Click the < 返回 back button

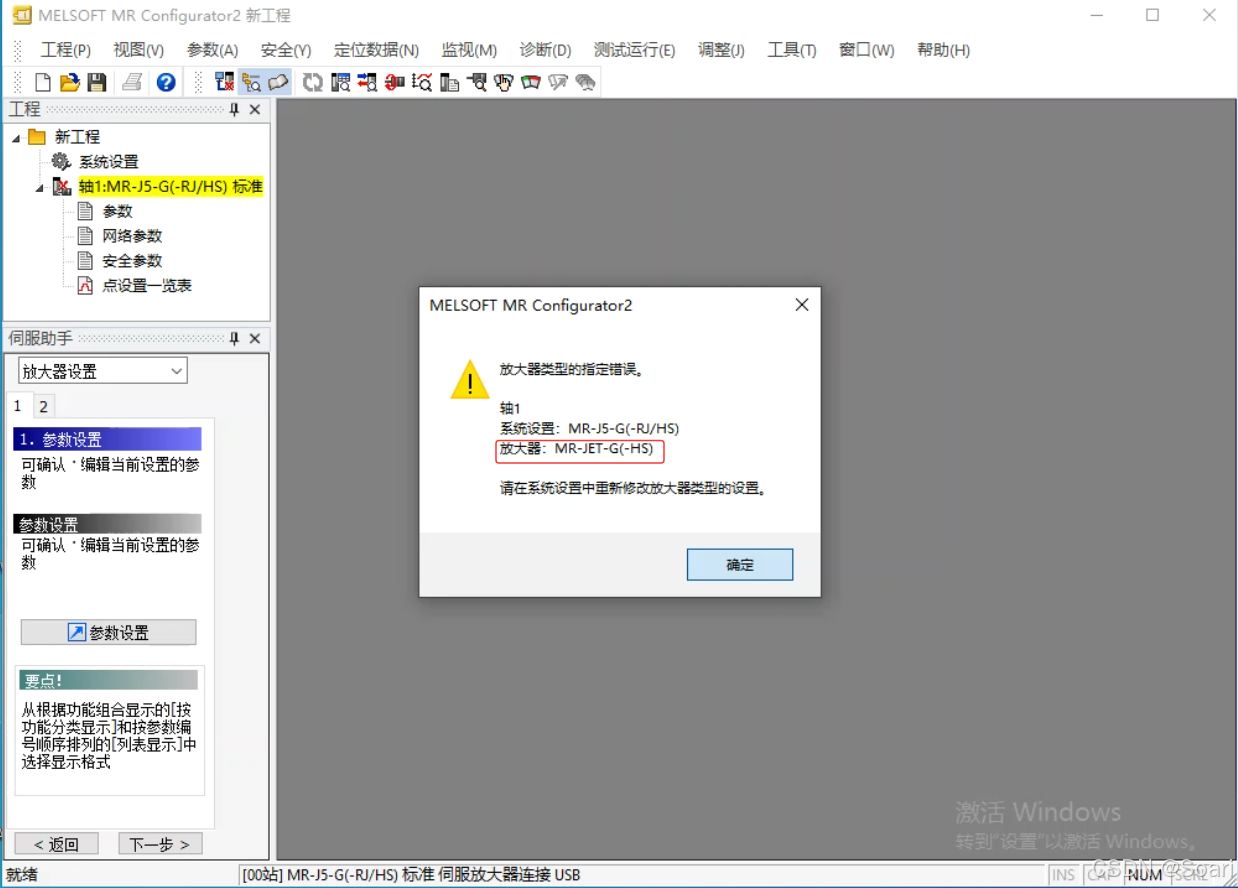56,844
